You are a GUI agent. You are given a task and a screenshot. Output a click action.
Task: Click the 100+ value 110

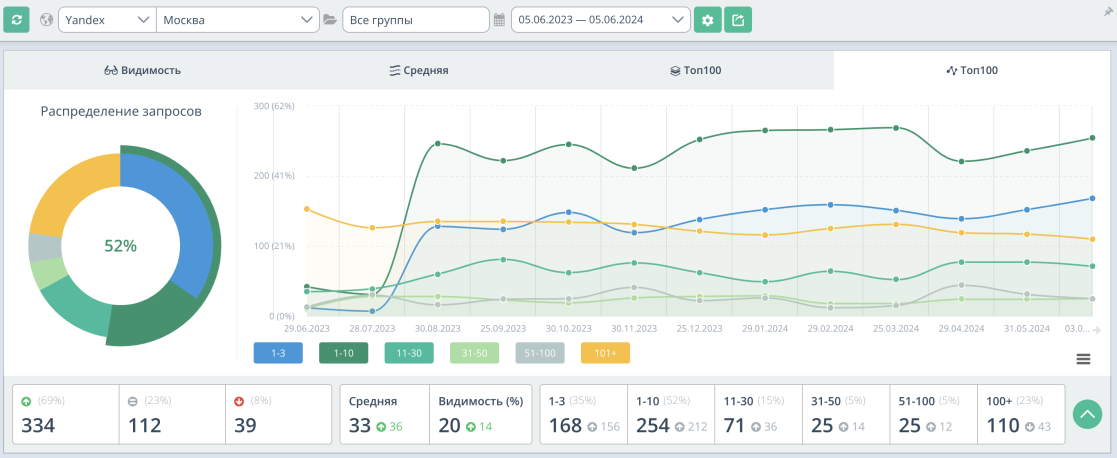pos(1004,426)
